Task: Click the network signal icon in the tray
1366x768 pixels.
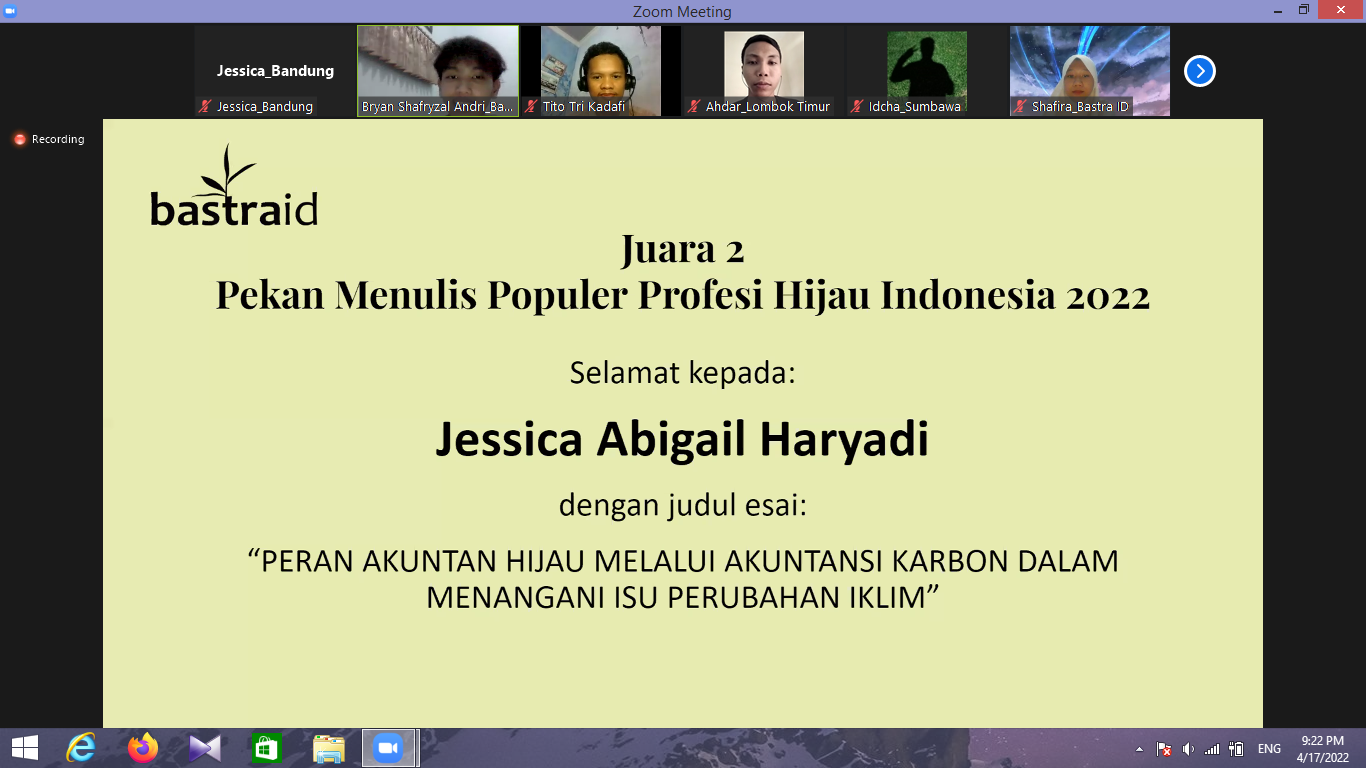Action: pos(1213,748)
